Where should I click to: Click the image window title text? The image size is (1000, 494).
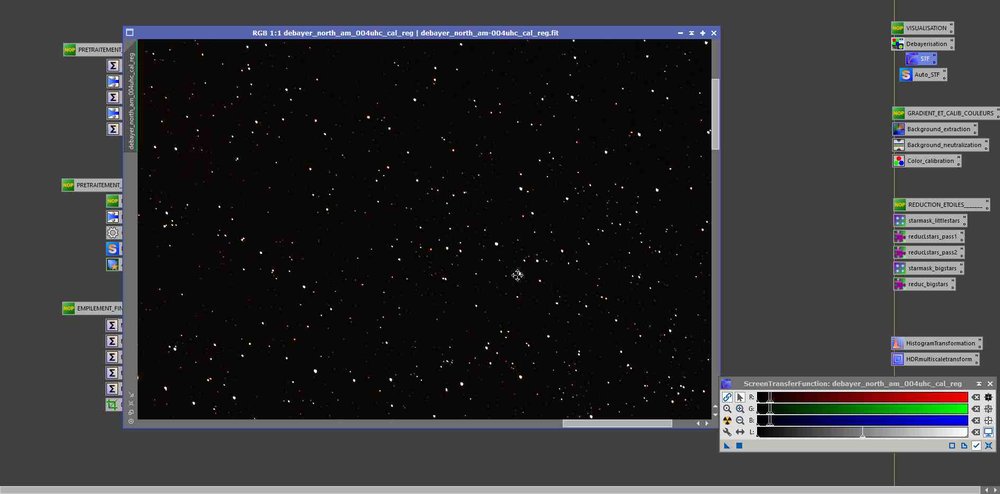(405, 33)
